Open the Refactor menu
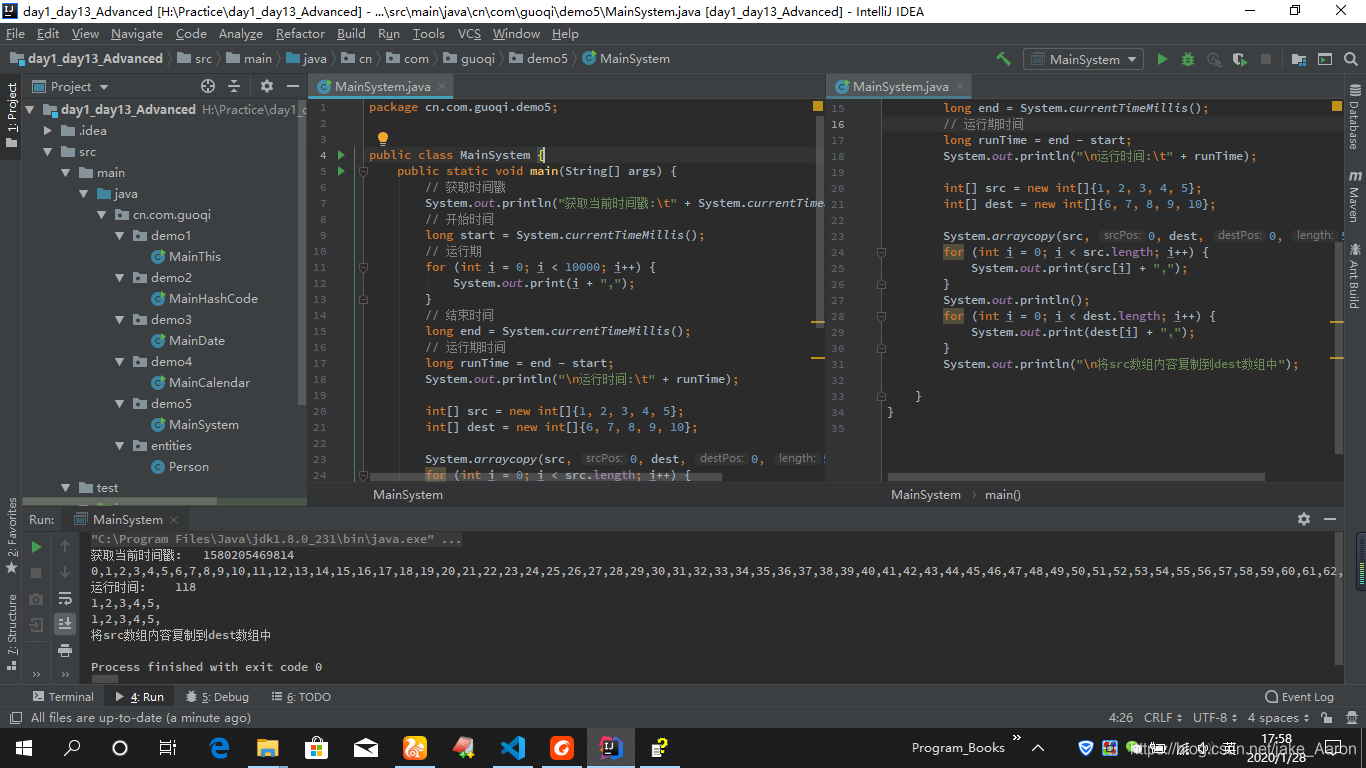Image resolution: width=1366 pixels, height=768 pixels. point(300,33)
